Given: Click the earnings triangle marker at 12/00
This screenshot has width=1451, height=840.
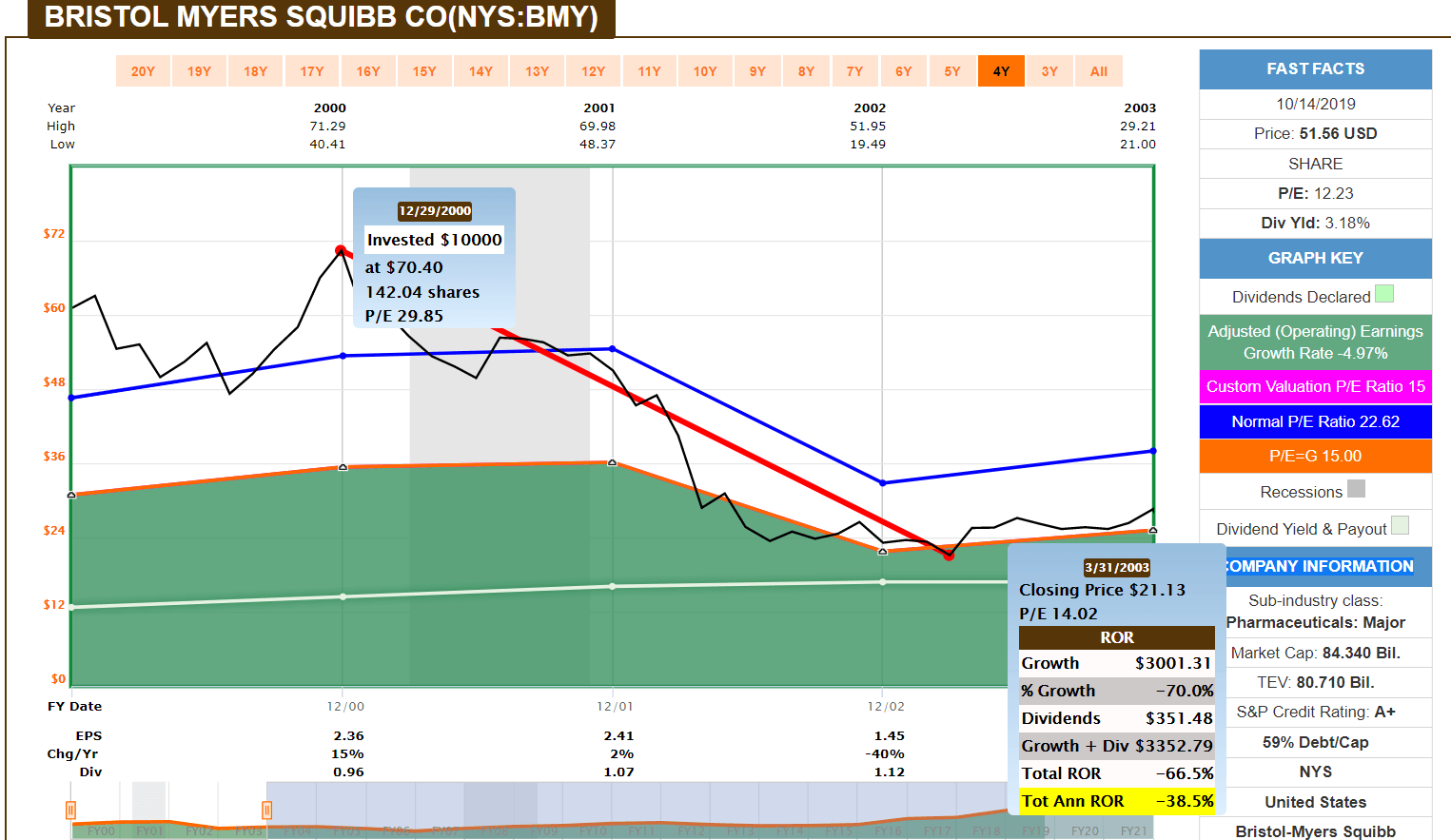Looking at the screenshot, I should tap(343, 467).
